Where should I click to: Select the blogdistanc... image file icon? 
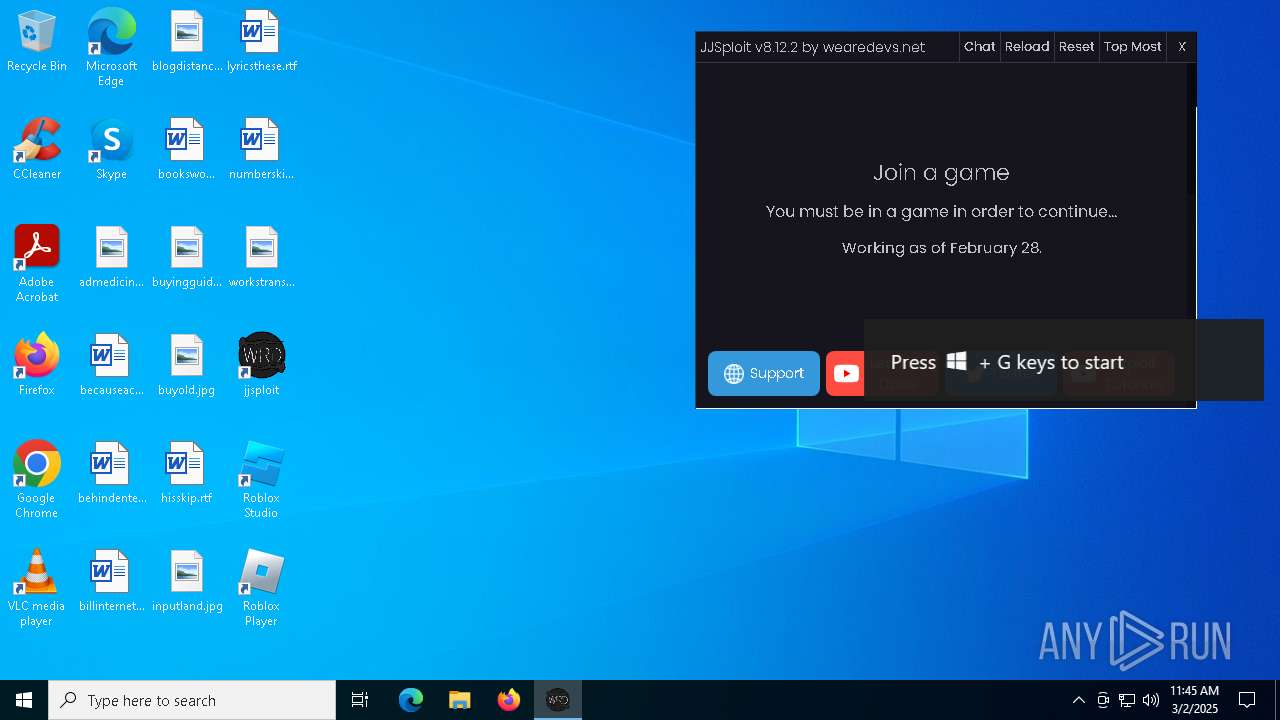(x=186, y=42)
